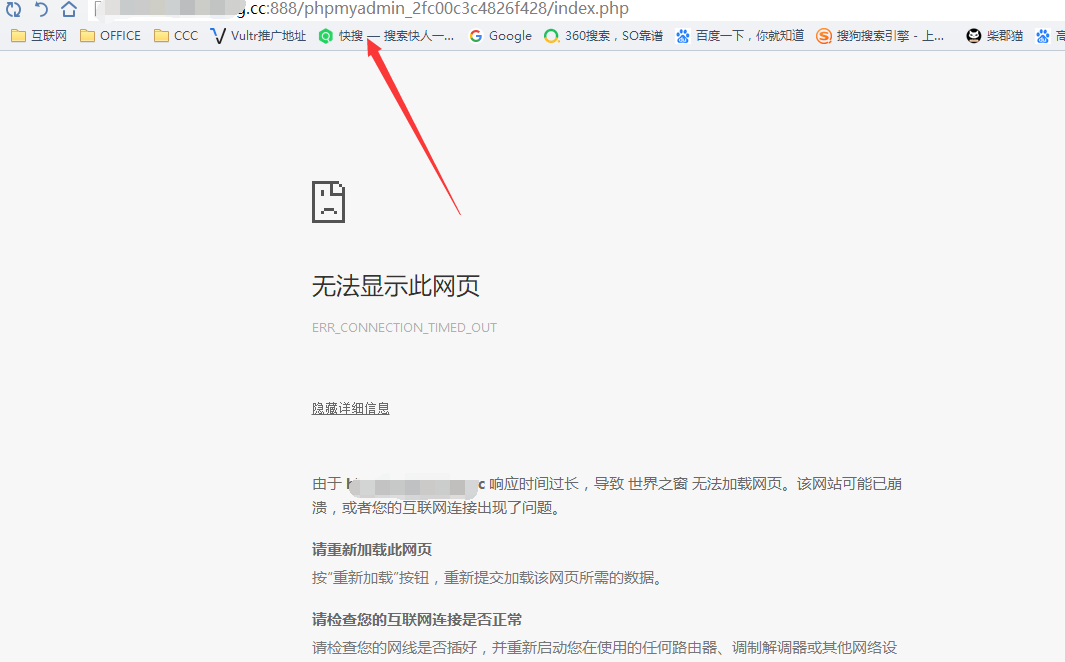Go to the browser home page icon
The width and height of the screenshot is (1065, 662).
click(68, 10)
